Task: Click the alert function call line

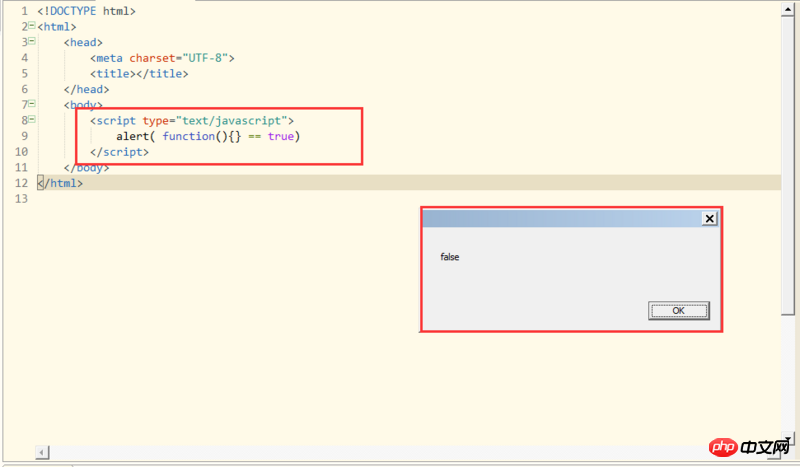Action: point(208,136)
